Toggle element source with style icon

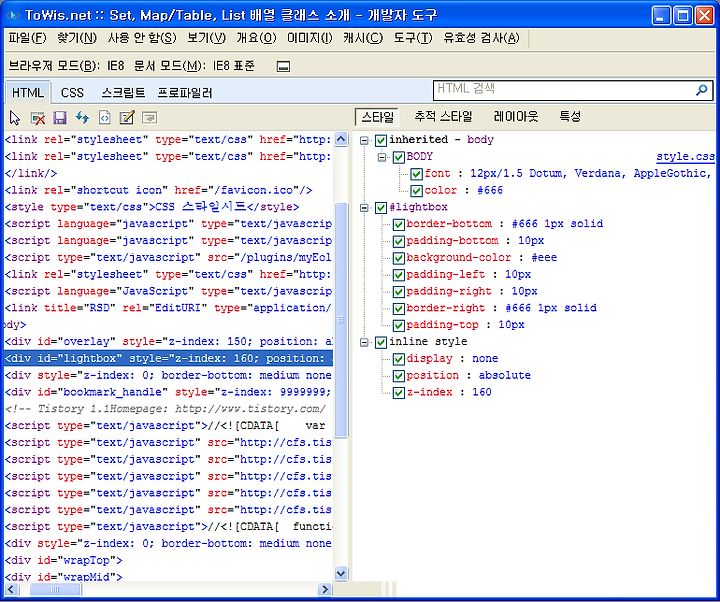pos(105,118)
